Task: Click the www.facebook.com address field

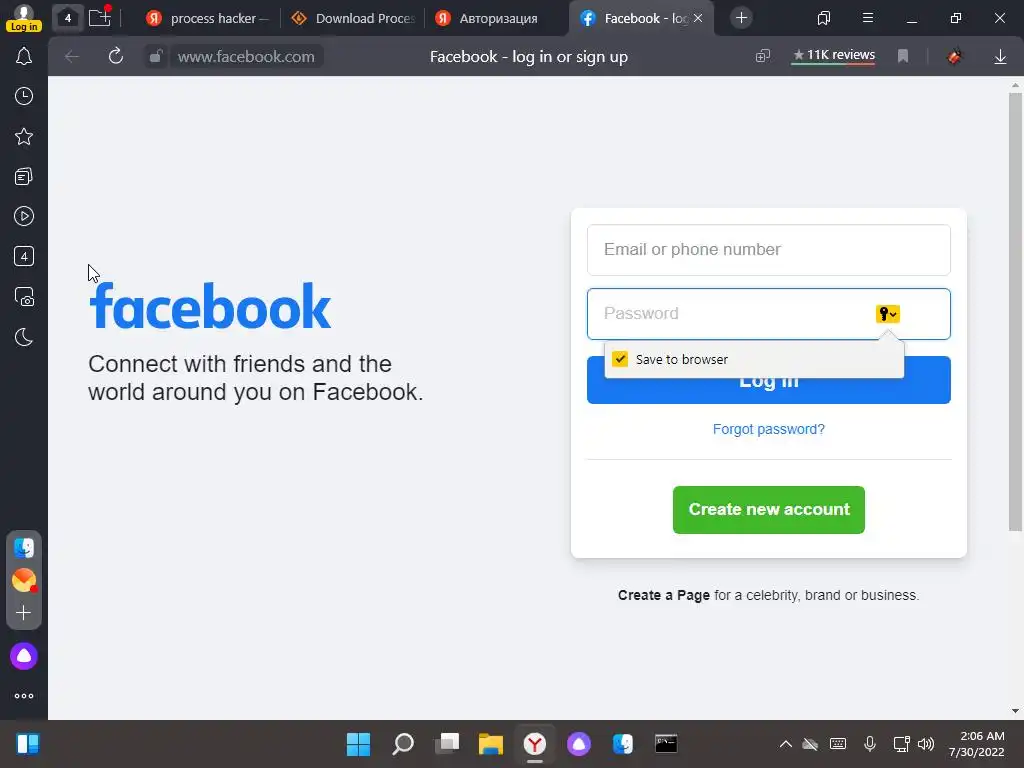Action: [246, 56]
